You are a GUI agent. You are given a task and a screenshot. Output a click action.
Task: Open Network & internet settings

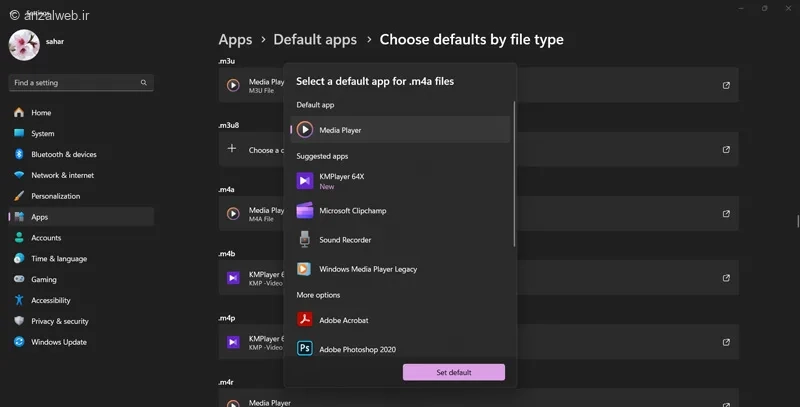pyautogui.click(x=81, y=175)
